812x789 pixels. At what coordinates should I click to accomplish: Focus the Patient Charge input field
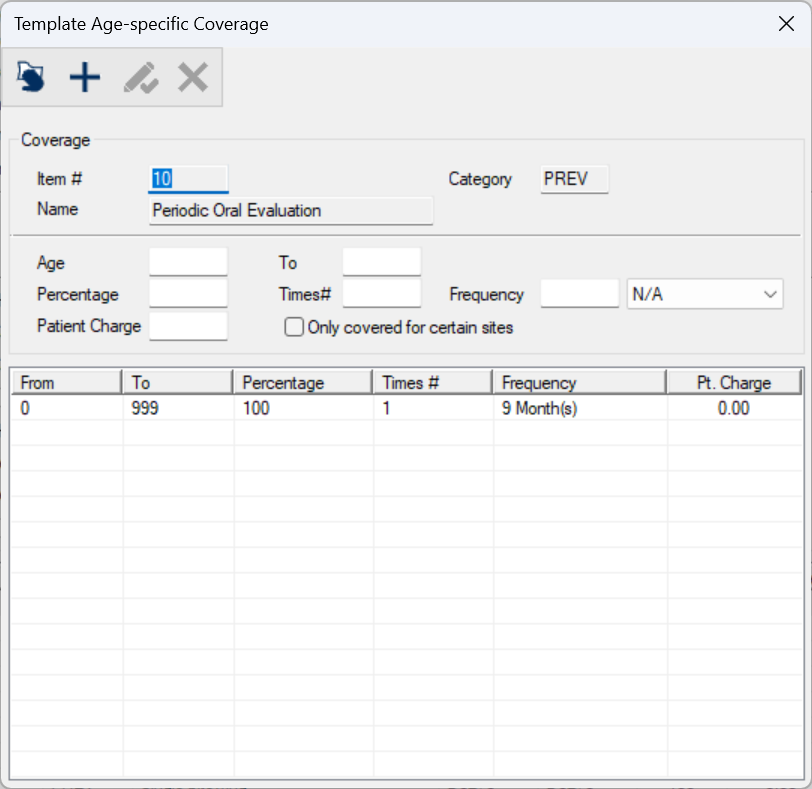pyautogui.click(x=188, y=326)
